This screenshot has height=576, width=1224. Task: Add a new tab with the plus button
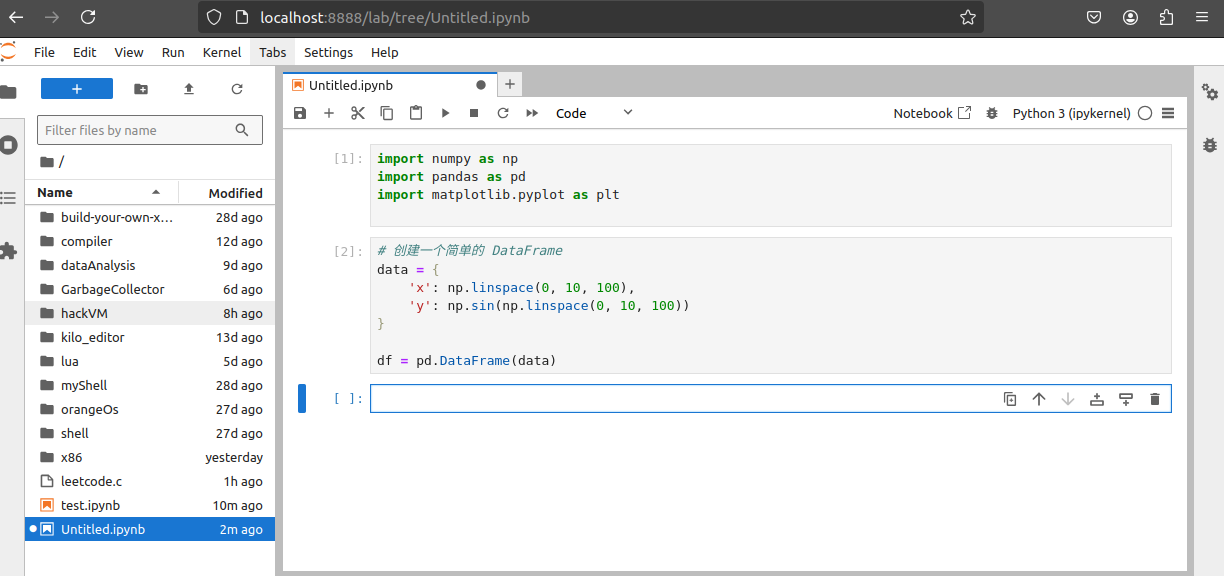click(509, 85)
